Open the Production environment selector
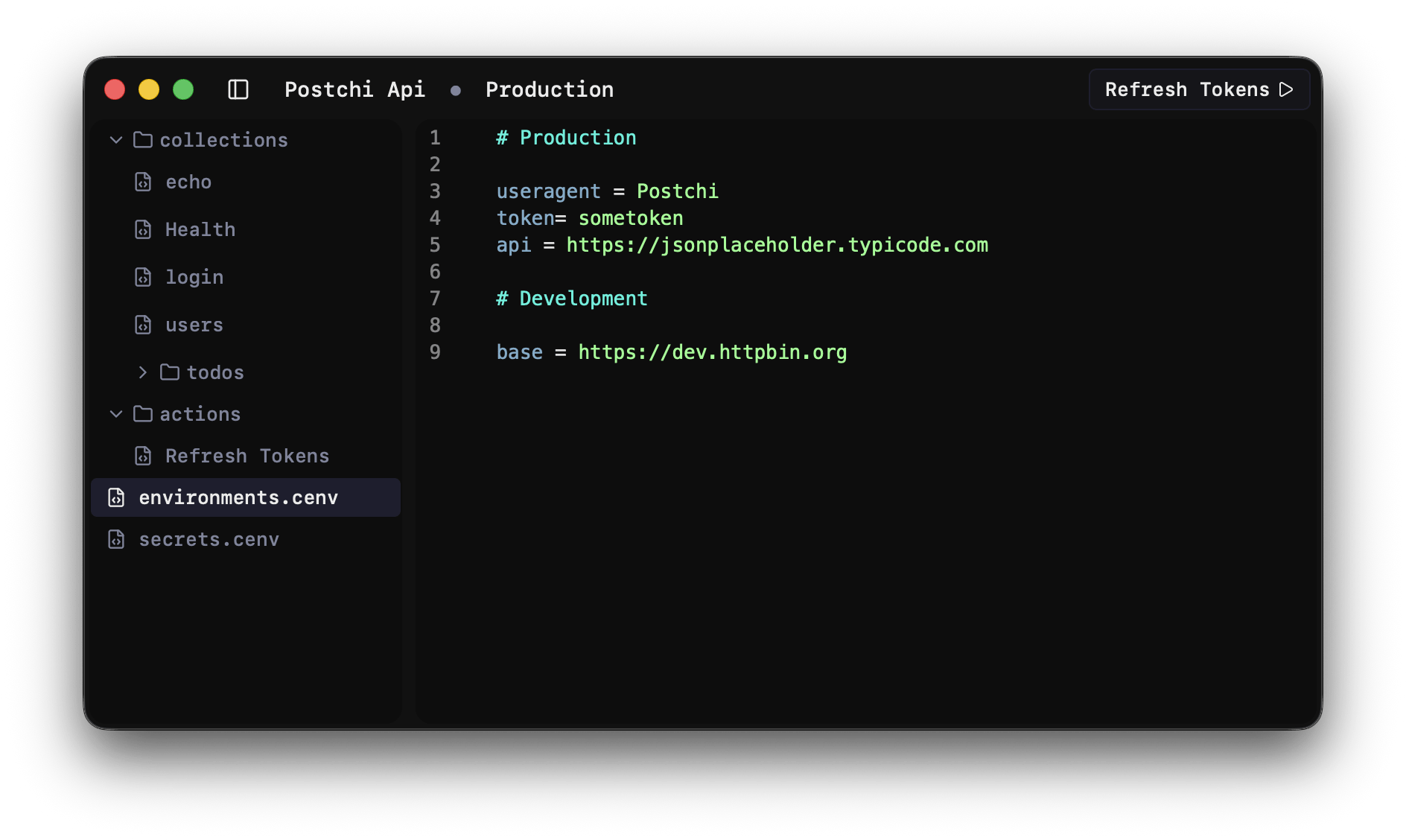Viewport: 1406px width, 840px height. click(x=549, y=90)
